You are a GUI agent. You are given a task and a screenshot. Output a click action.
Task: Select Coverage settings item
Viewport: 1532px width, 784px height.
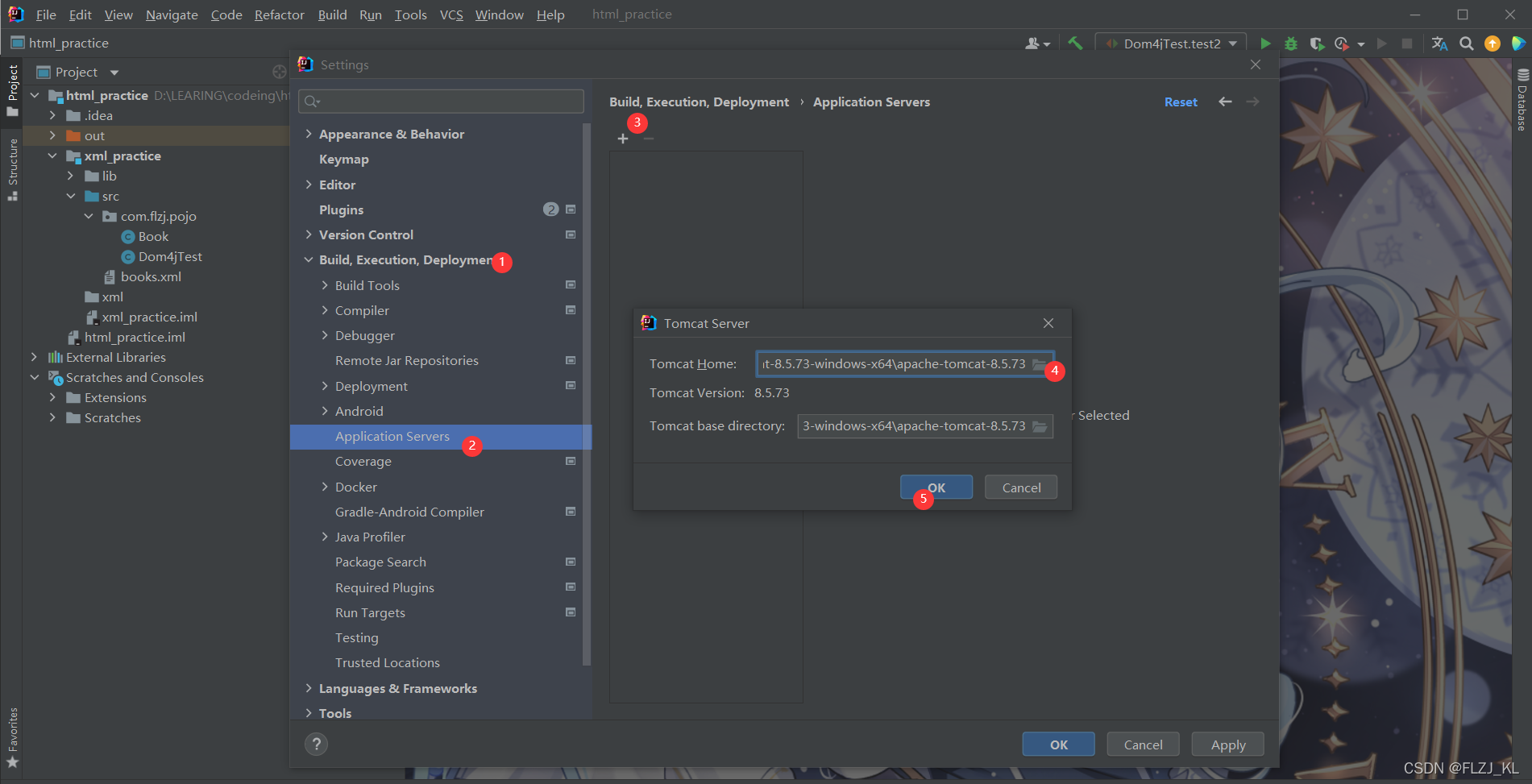pos(363,462)
